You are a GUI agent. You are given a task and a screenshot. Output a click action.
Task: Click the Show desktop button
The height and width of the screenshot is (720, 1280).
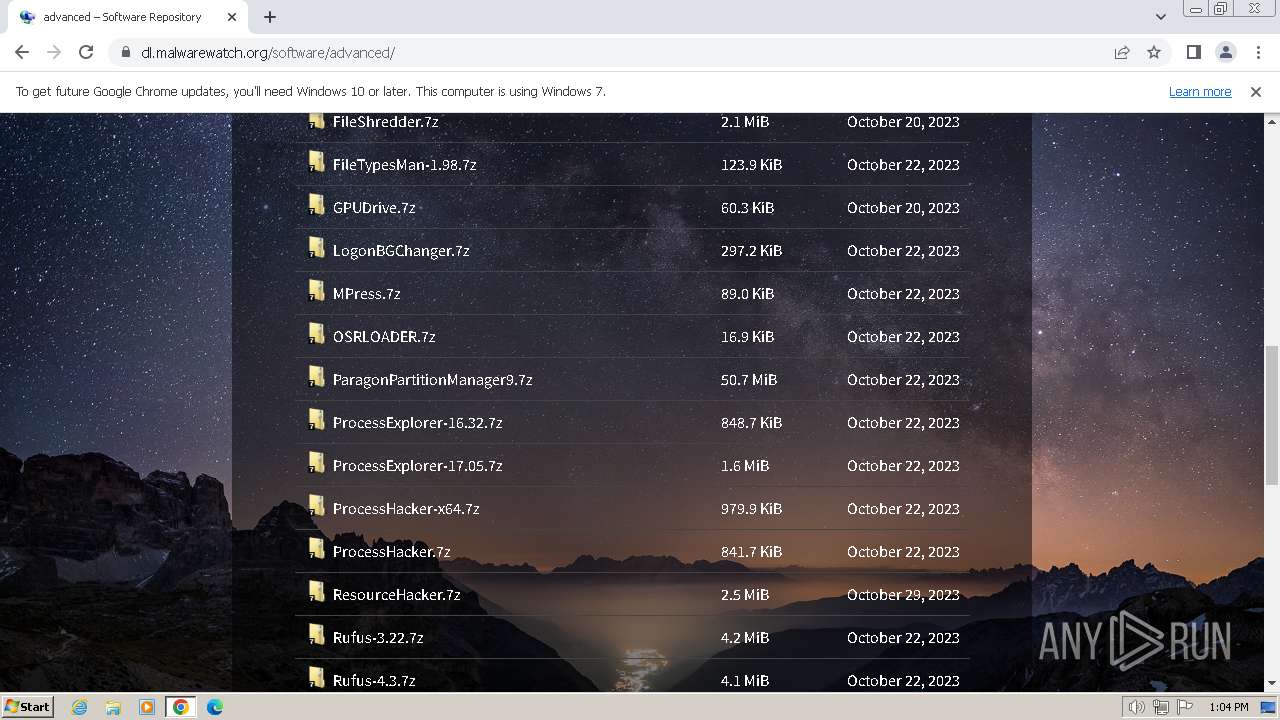click(x=1269, y=707)
